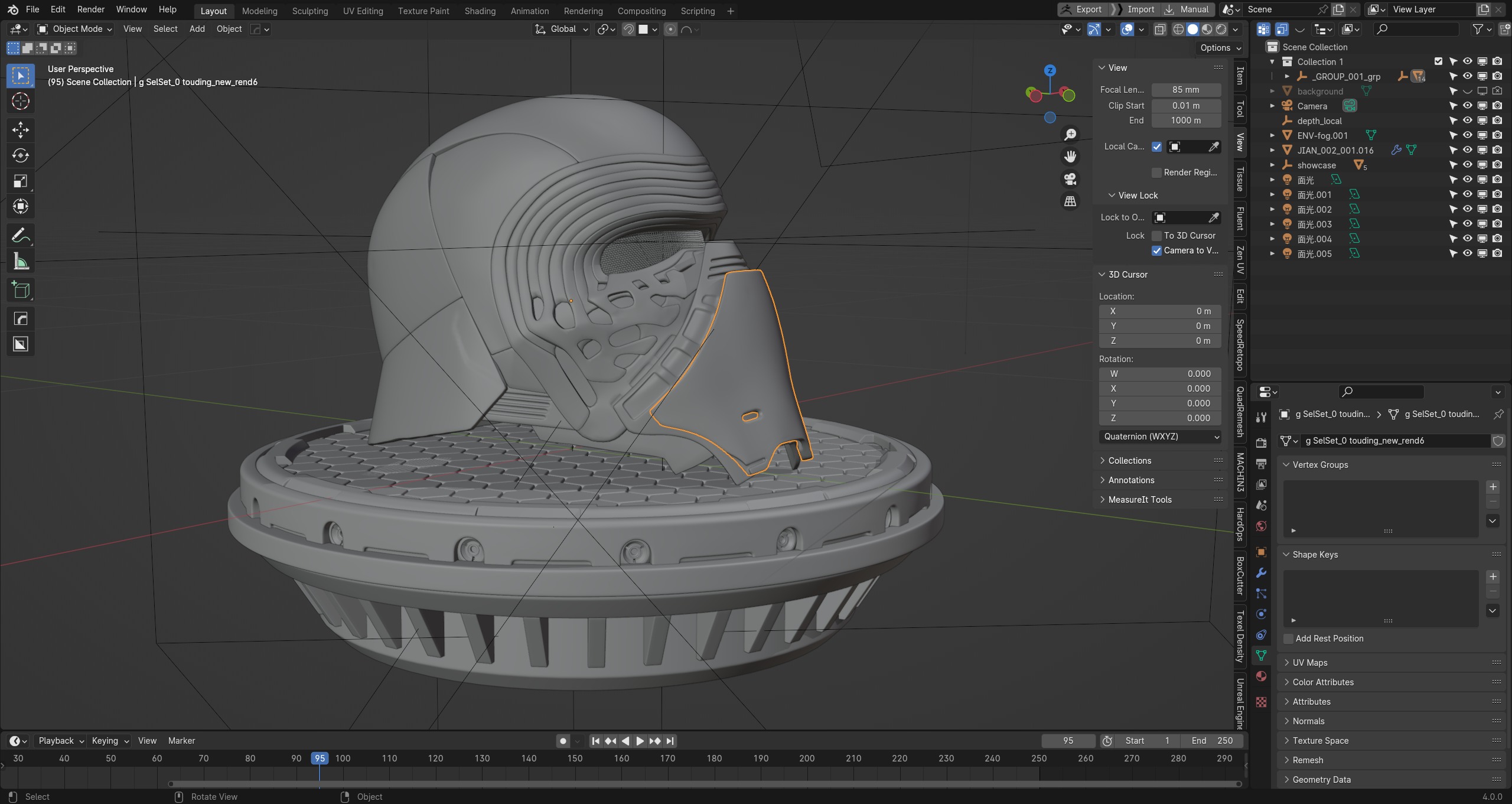Screen dimensions: 1512x804
Task: Open World properties tab icon
Action: pos(1261,526)
